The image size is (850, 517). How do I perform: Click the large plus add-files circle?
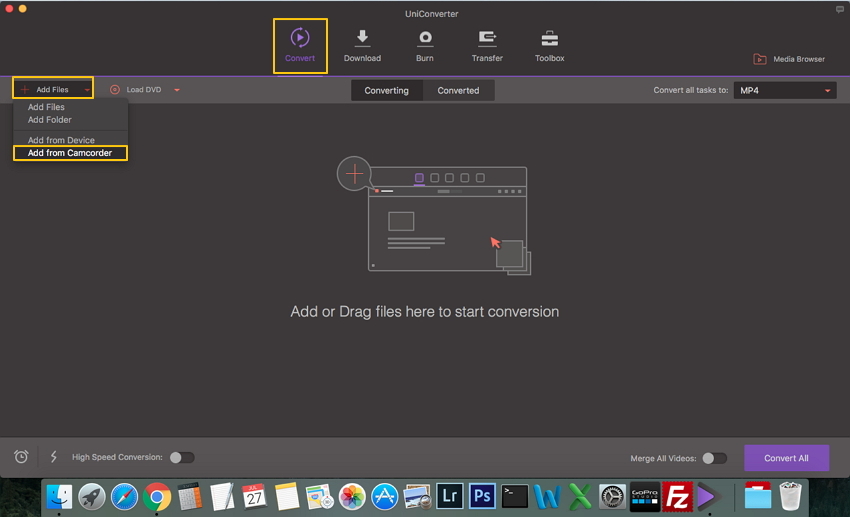click(x=354, y=174)
